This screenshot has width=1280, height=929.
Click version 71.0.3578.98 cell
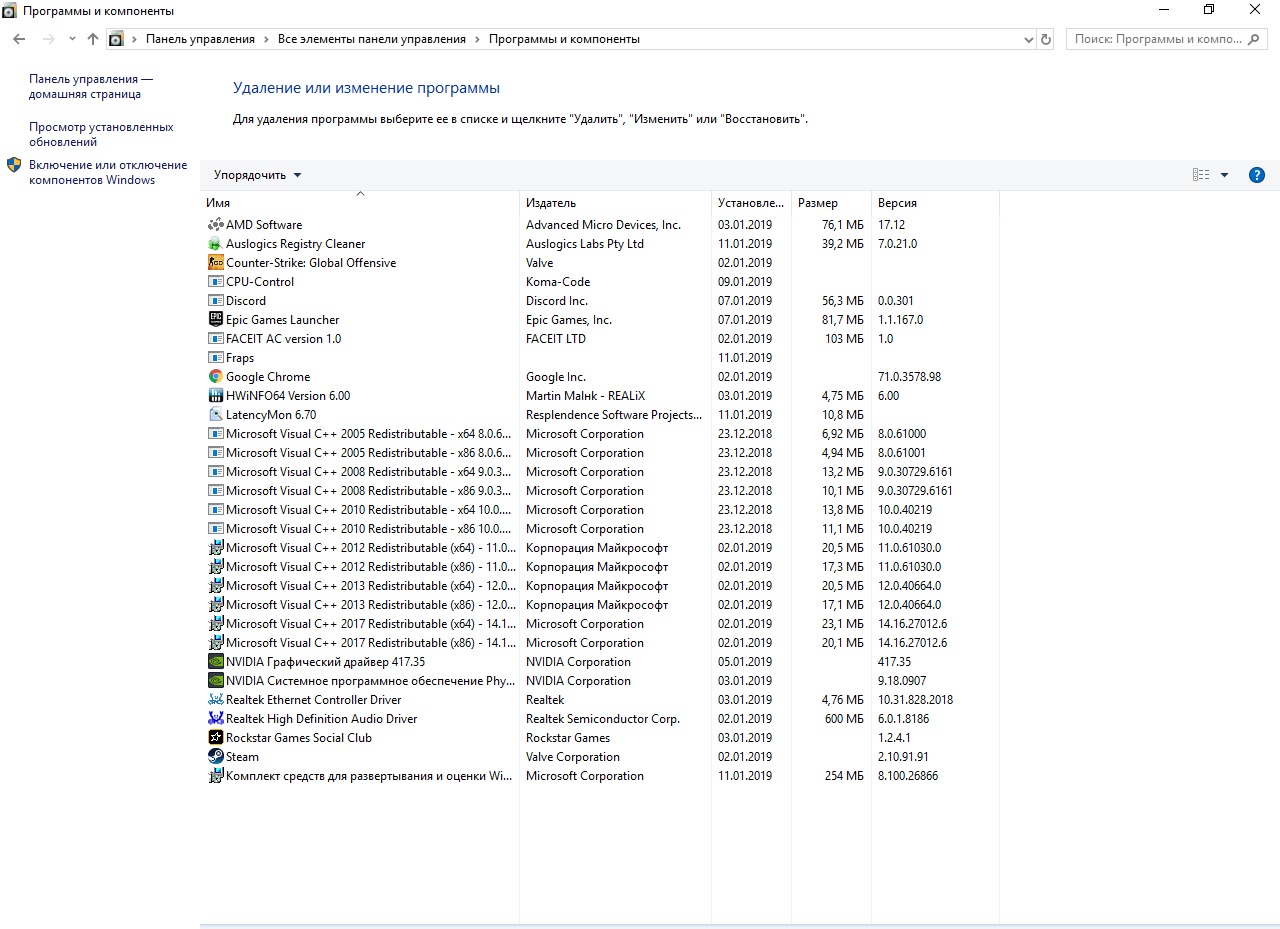tap(909, 377)
